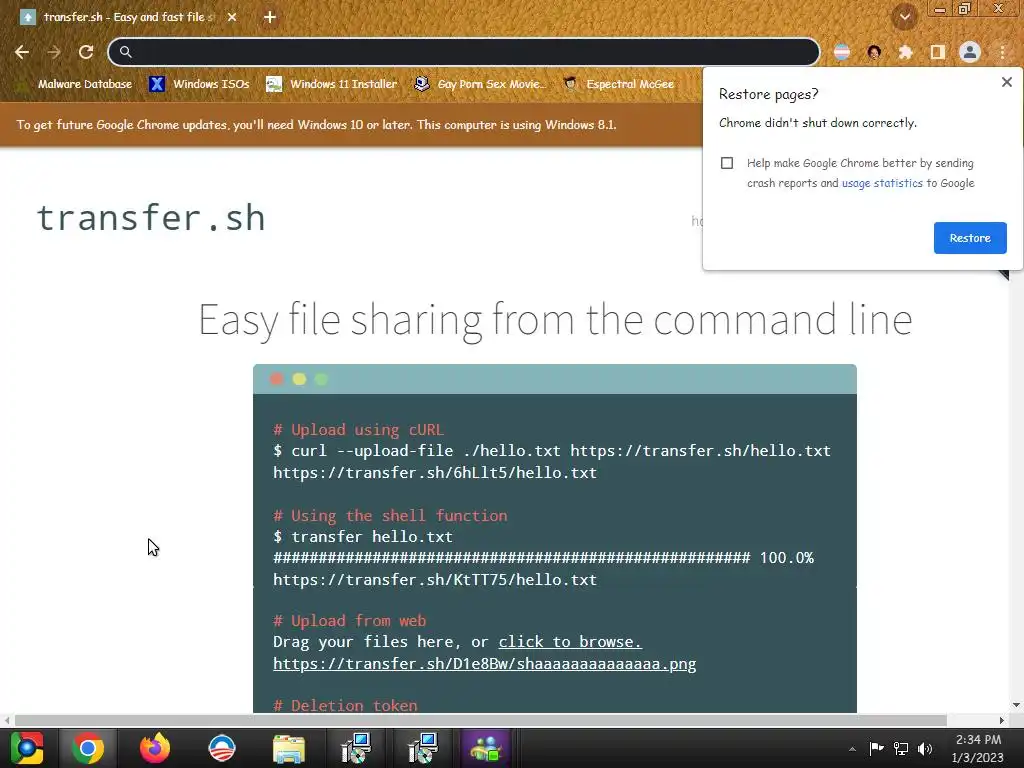Click the transfer.sh site logo

[x=151, y=217]
